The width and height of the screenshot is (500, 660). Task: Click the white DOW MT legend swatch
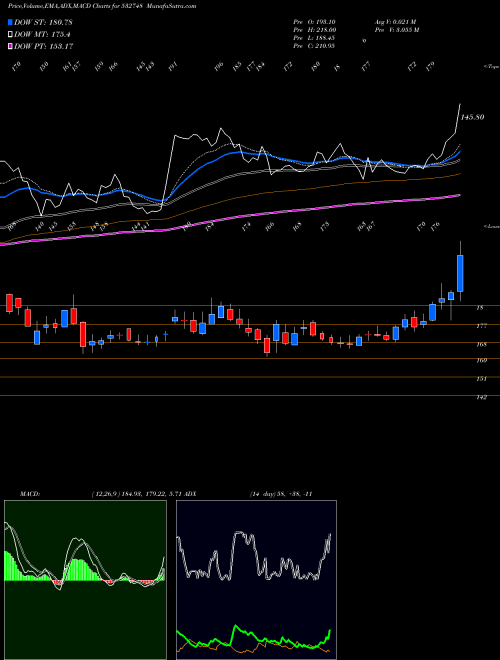tap(11, 35)
